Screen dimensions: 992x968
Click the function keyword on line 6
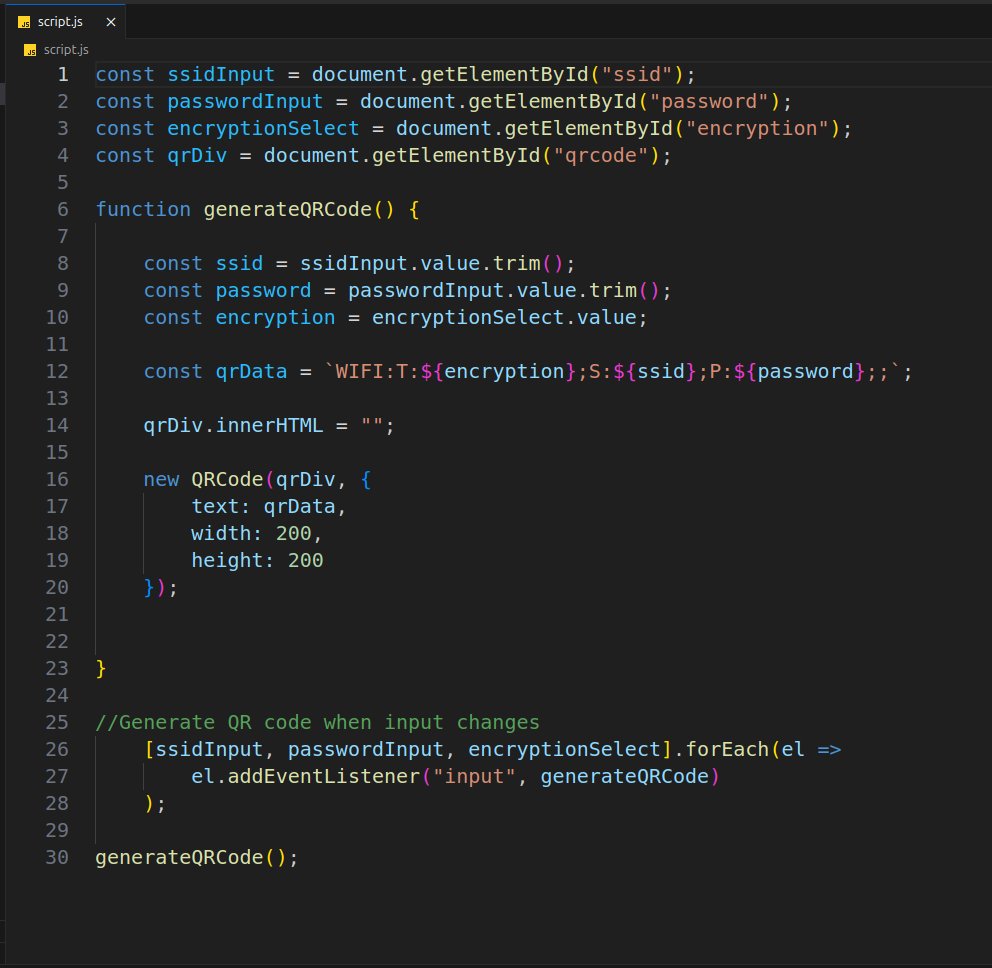coord(143,209)
